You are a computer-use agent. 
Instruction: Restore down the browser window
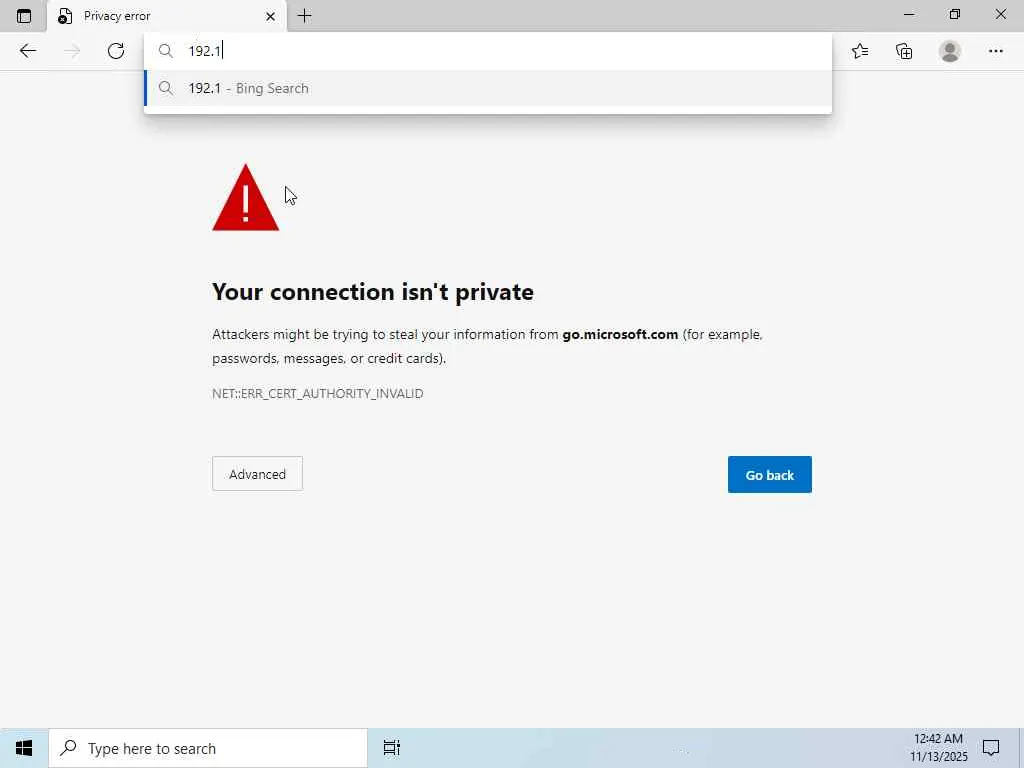[954, 15]
